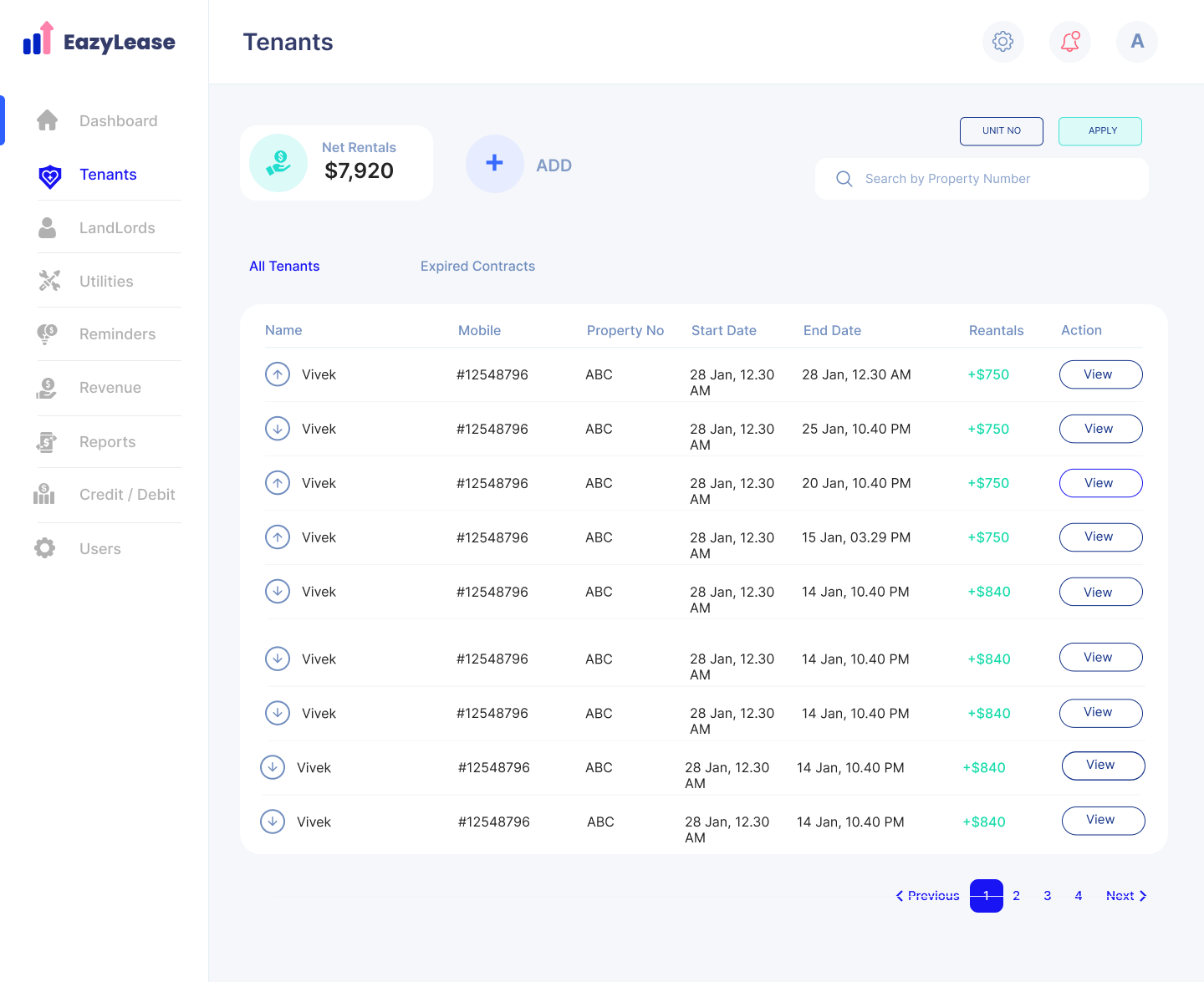Click the Net Rentals money icon
The width and height of the screenshot is (1204, 982).
point(278,163)
